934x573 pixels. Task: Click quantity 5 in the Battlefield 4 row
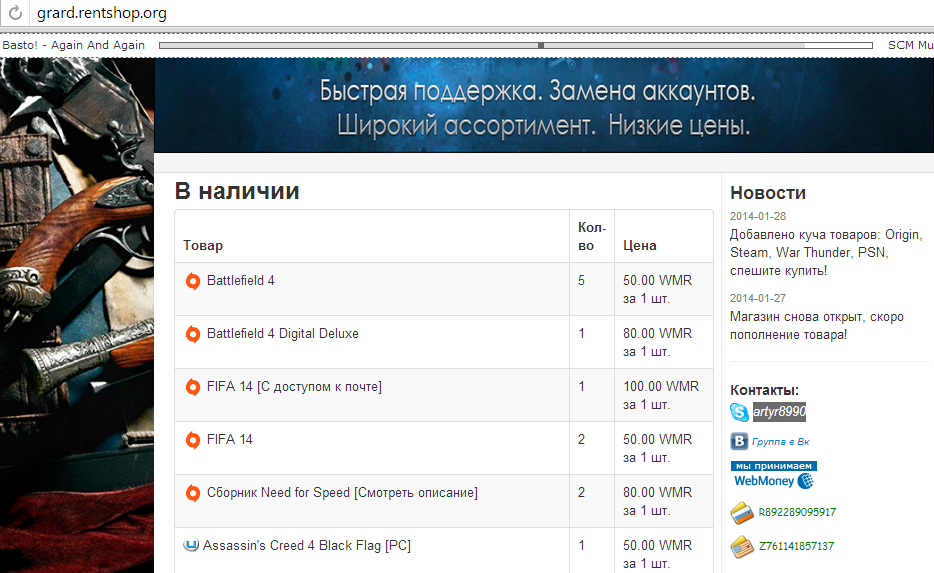pyautogui.click(x=581, y=281)
